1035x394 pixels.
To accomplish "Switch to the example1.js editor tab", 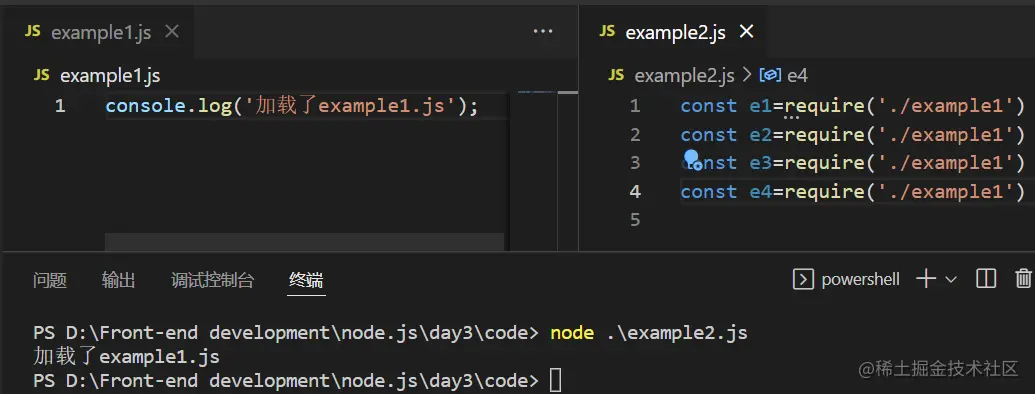I will point(98,32).
